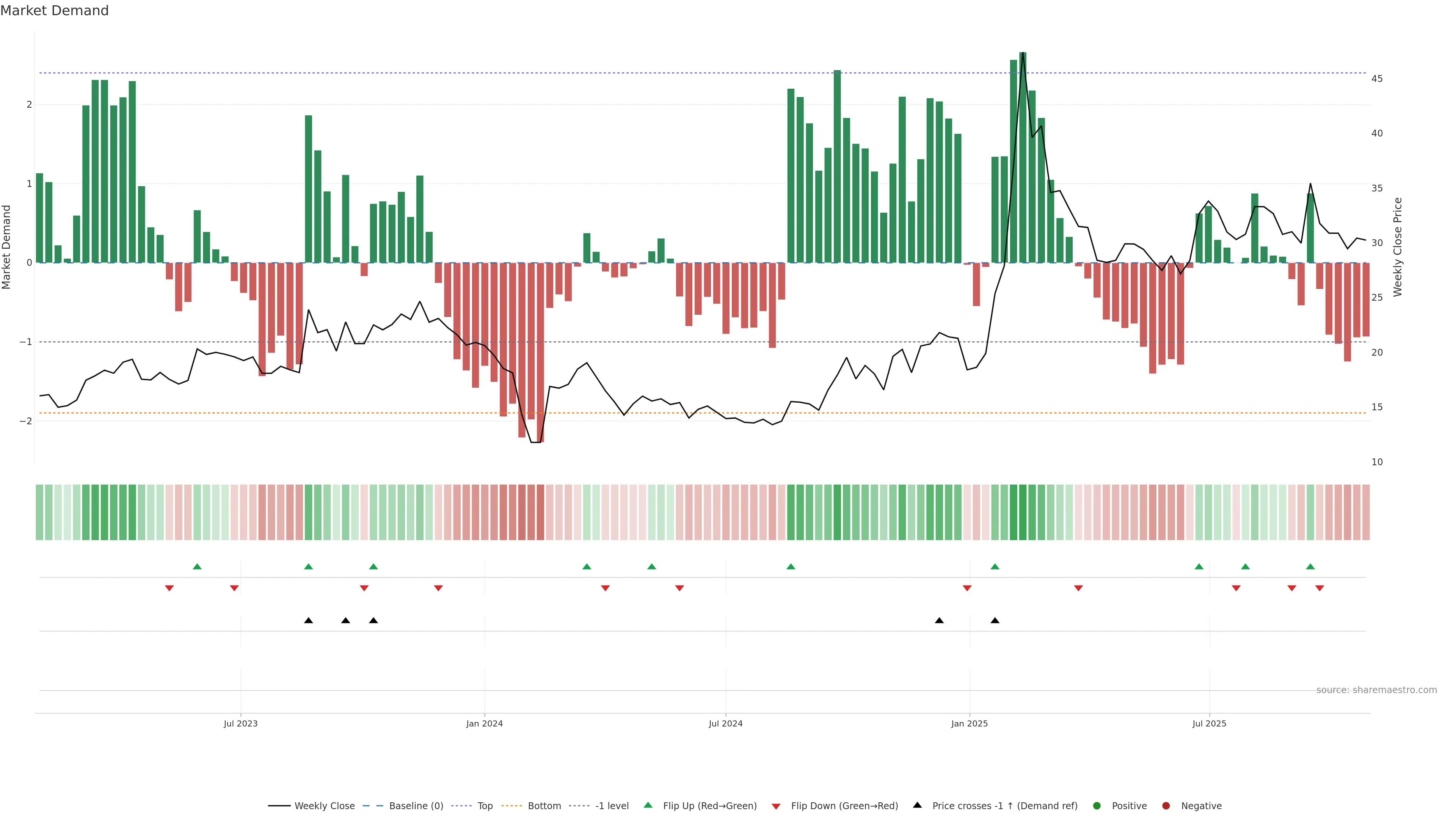The width and height of the screenshot is (1456, 819).
Task: Click the Jan 2024 x-axis label
Action: tap(485, 723)
